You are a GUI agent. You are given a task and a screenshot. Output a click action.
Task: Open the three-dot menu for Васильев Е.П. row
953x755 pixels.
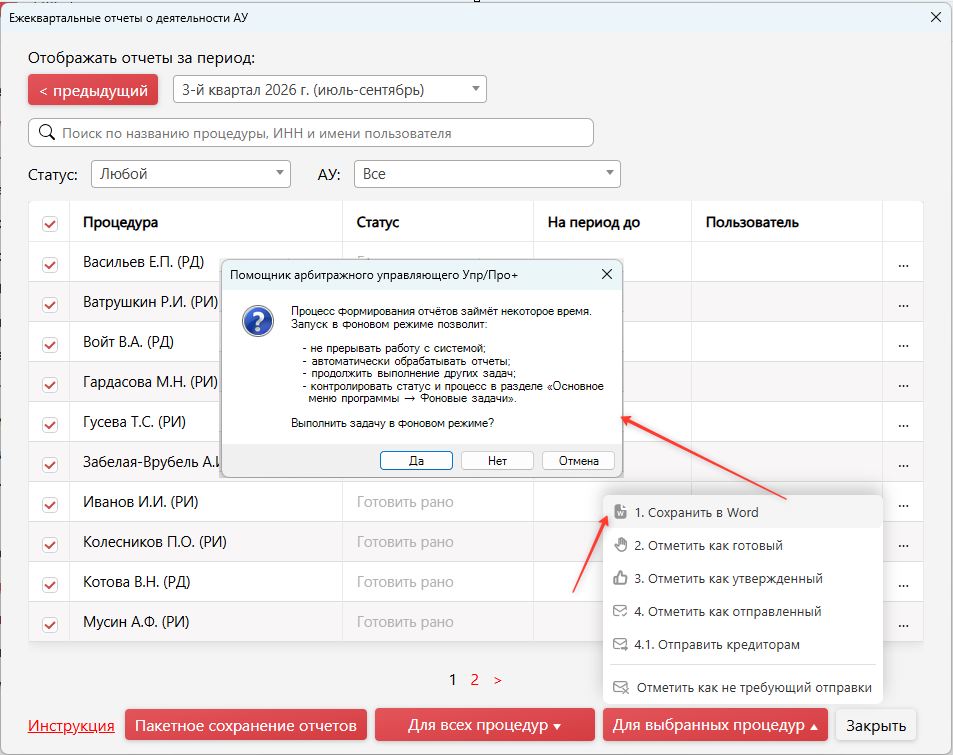pos(903,266)
